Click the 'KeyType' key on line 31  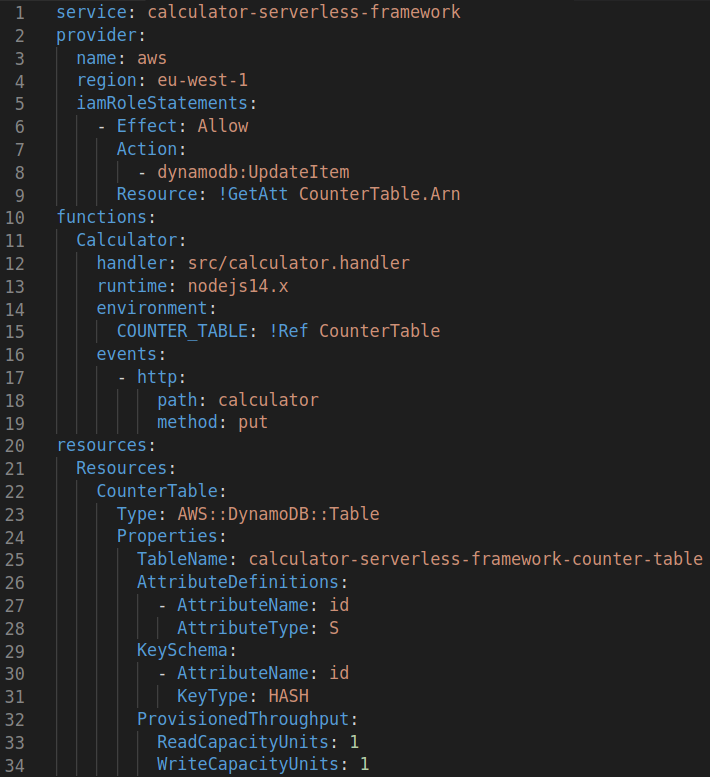[212, 696]
